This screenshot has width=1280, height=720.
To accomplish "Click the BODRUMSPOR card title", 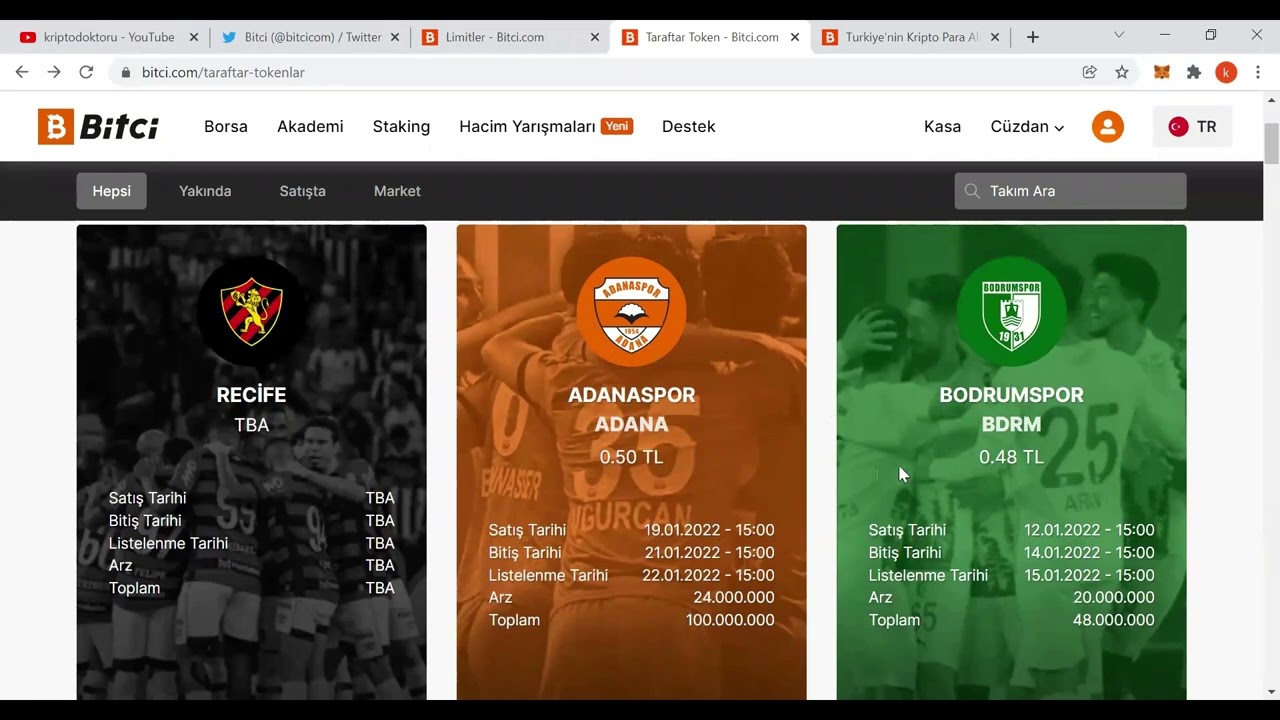I will click(x=1011, y=395).
